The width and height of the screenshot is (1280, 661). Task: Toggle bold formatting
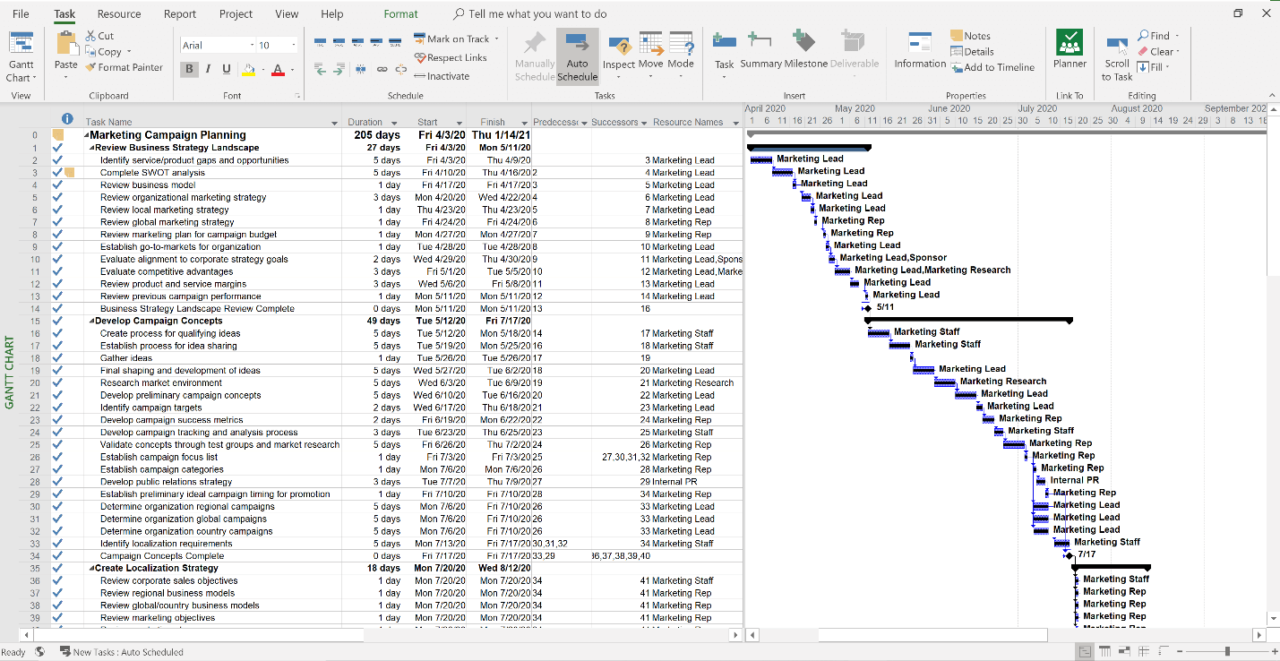tap(188, 68)
